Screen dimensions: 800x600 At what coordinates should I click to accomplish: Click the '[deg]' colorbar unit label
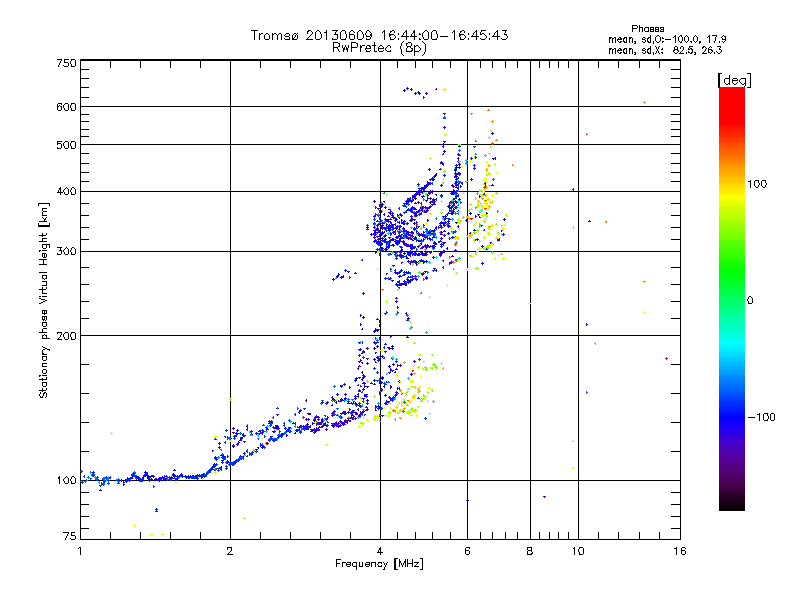pyautogui.click(x=734, y=80)
